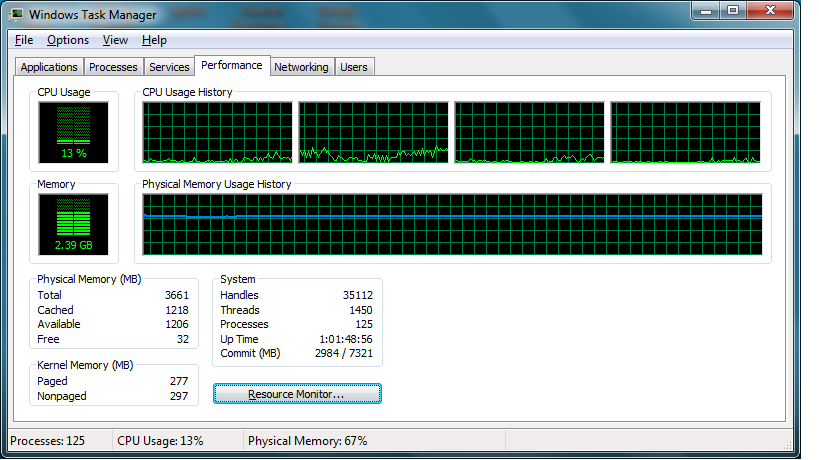The width and height of the screenshot is (819, 460).
Task: Open the Options menu
Action: click(68, 40)
